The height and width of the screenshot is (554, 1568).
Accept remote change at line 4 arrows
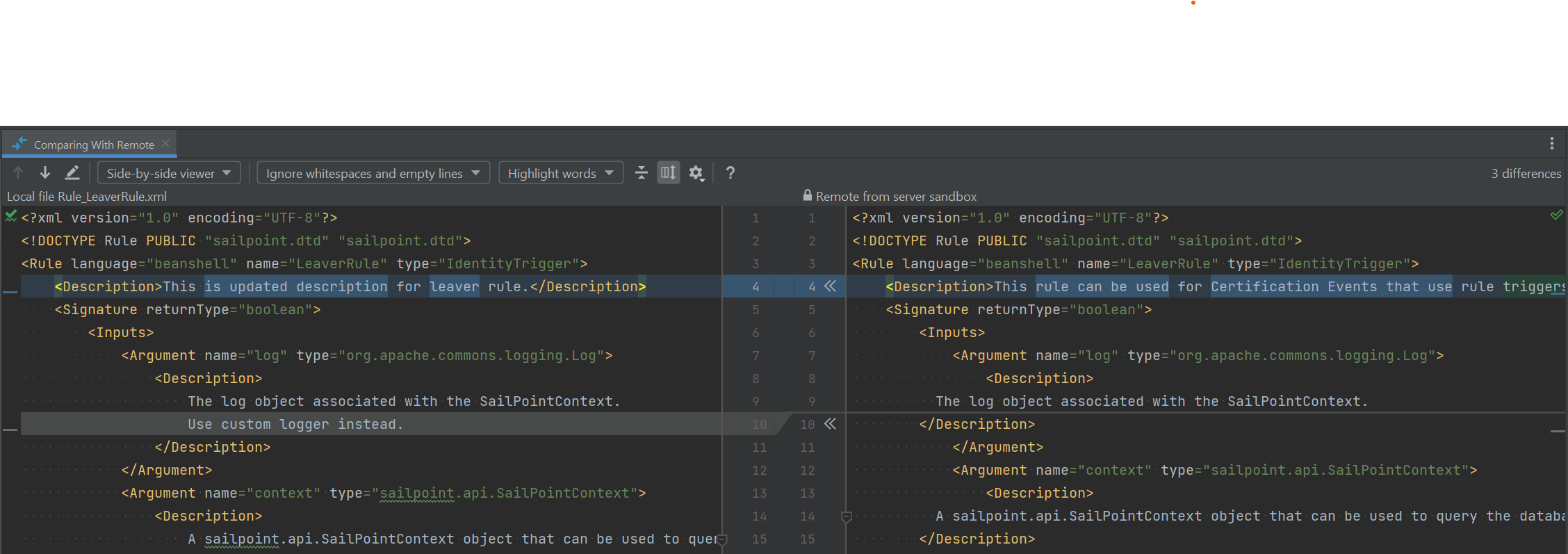tap(831, 286)
